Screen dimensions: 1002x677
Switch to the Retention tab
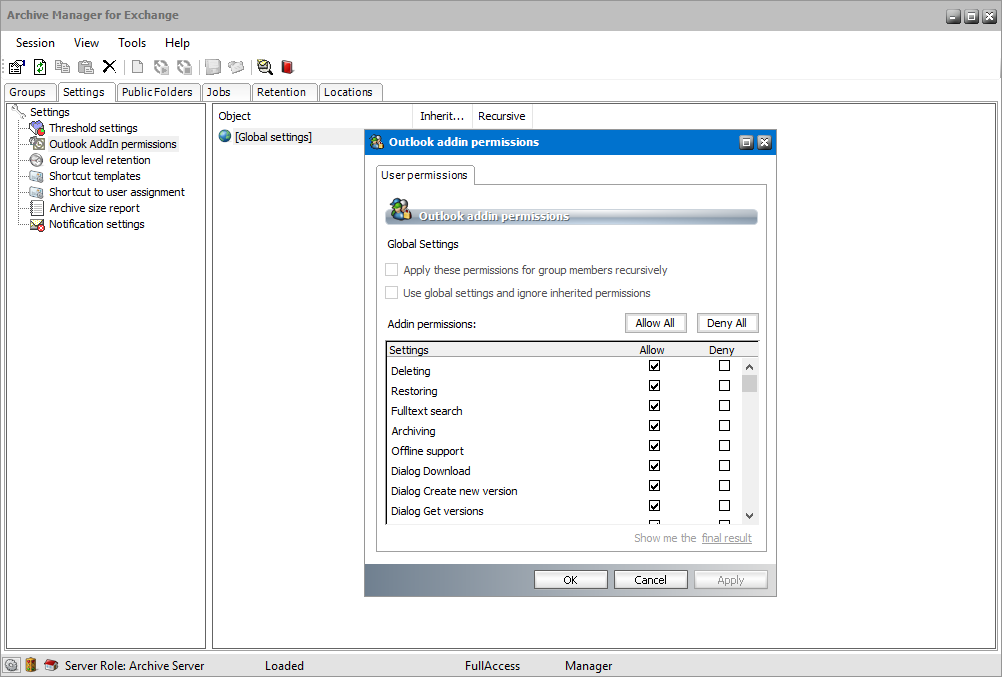point(282,92)
